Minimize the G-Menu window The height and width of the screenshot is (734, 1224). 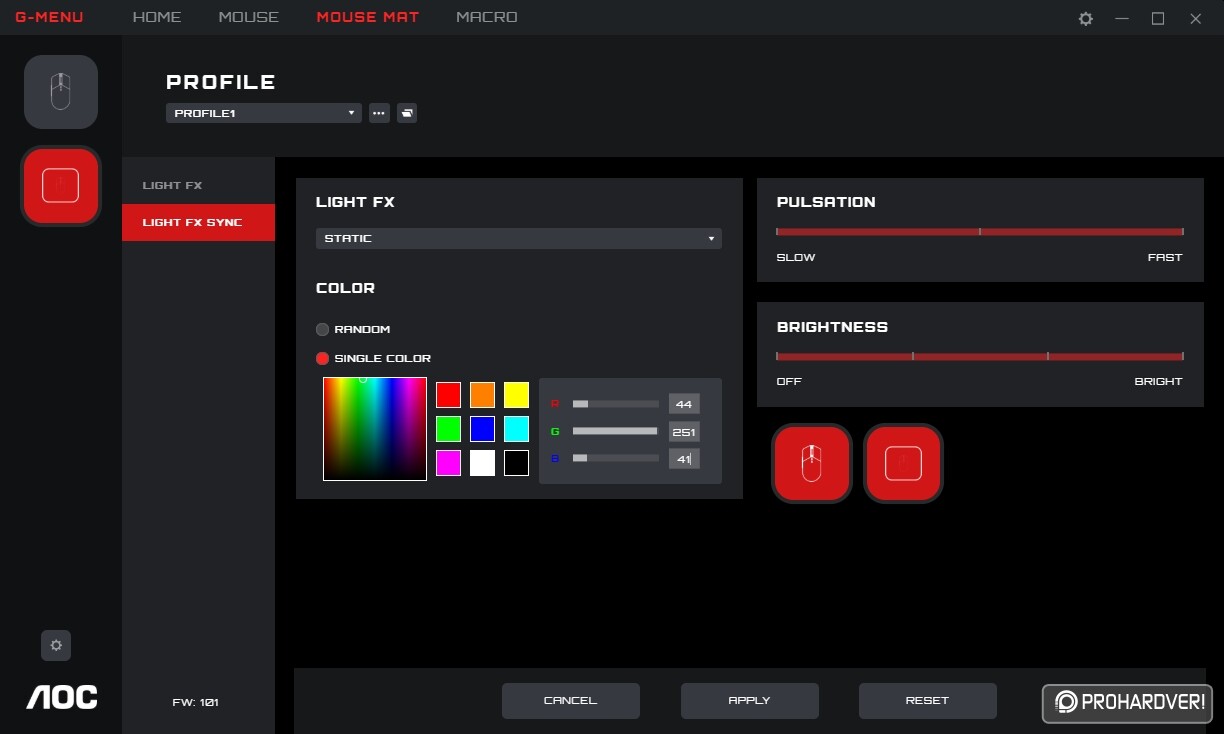point(1123,18)
